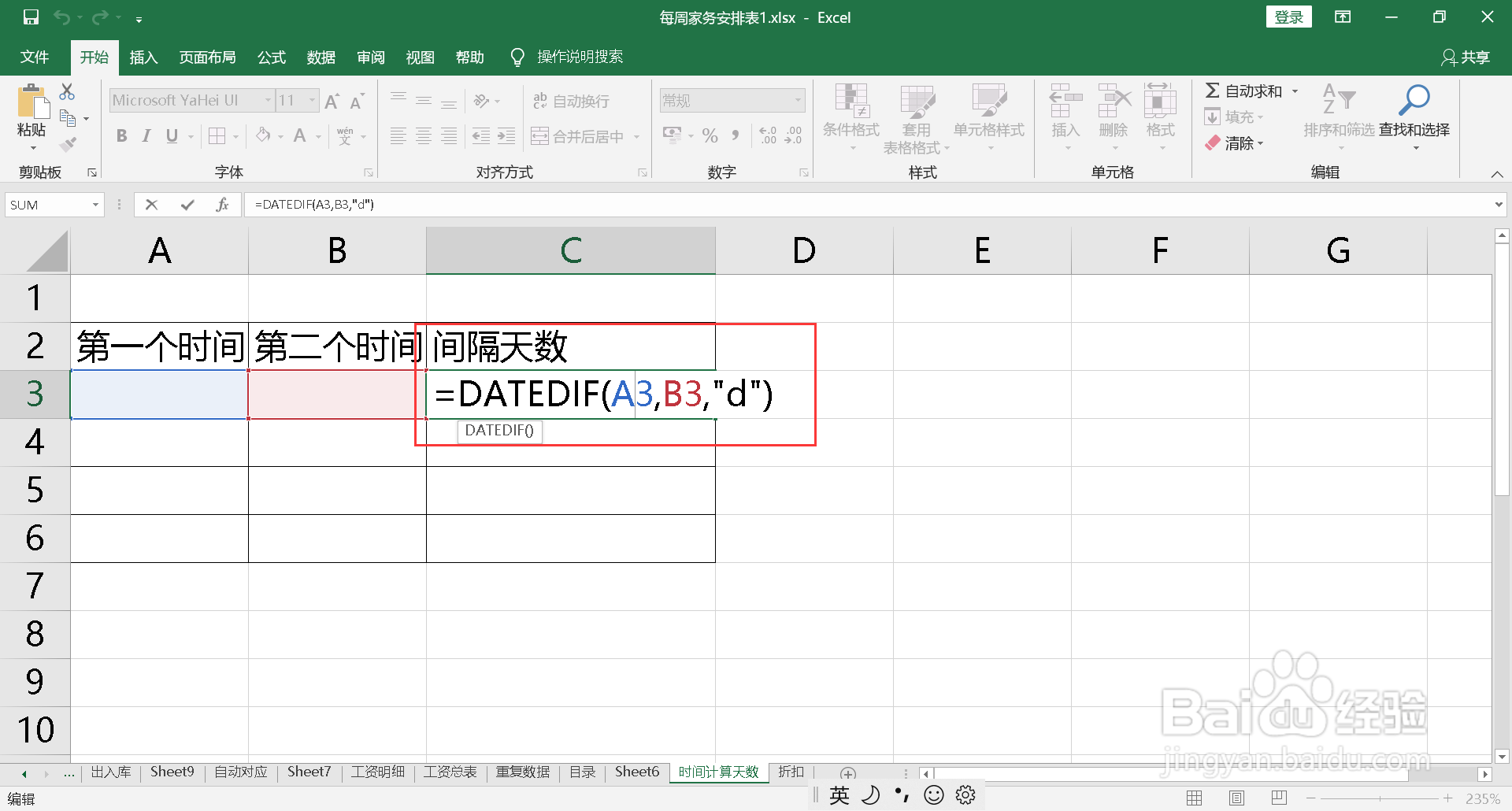1512x811 pixels.
Task: Click Format as Table 套用表格格式 icon
Action: [917, 100]
